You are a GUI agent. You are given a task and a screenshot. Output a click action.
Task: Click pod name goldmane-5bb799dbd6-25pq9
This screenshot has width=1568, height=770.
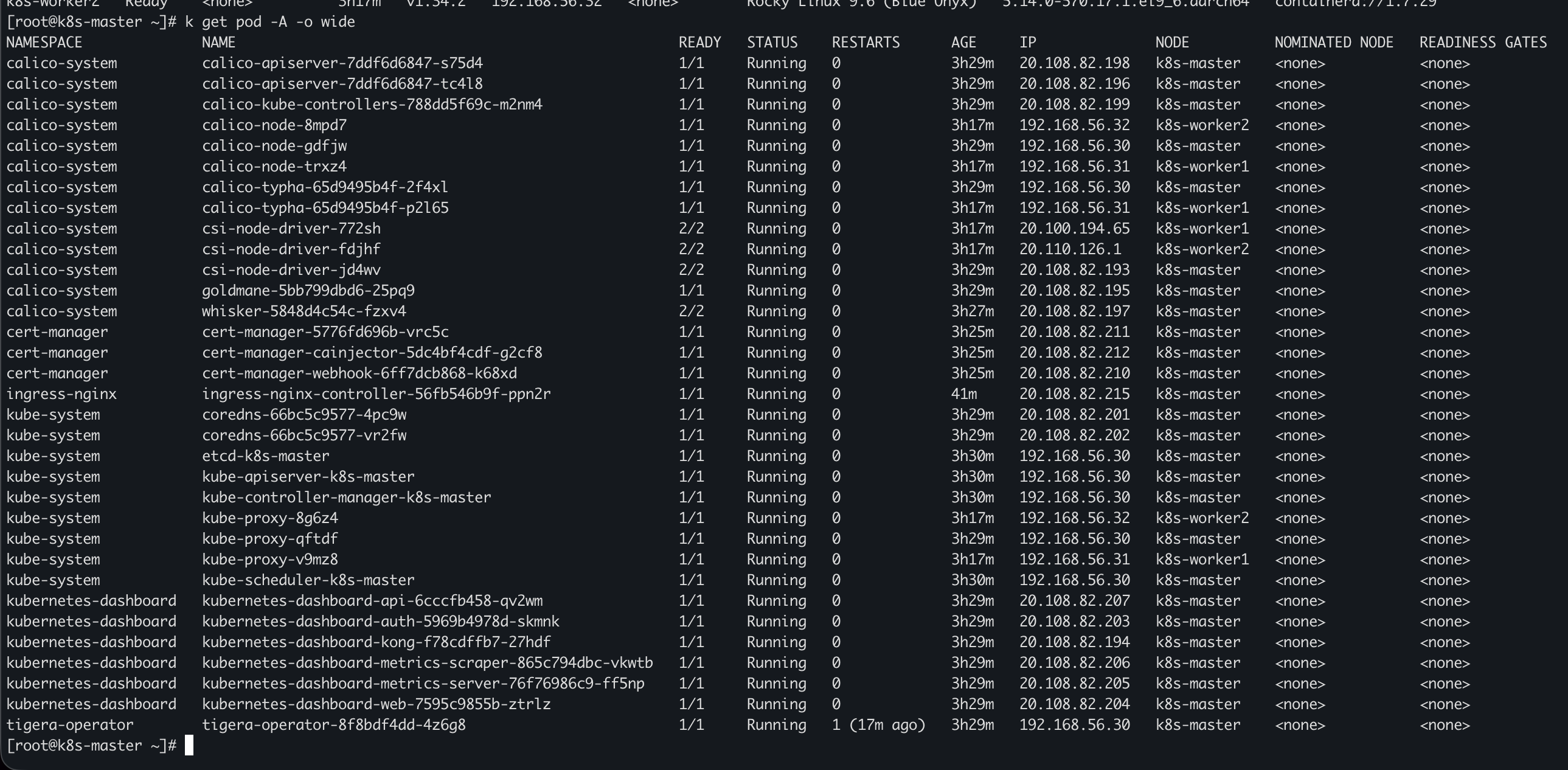click(308, 291)
